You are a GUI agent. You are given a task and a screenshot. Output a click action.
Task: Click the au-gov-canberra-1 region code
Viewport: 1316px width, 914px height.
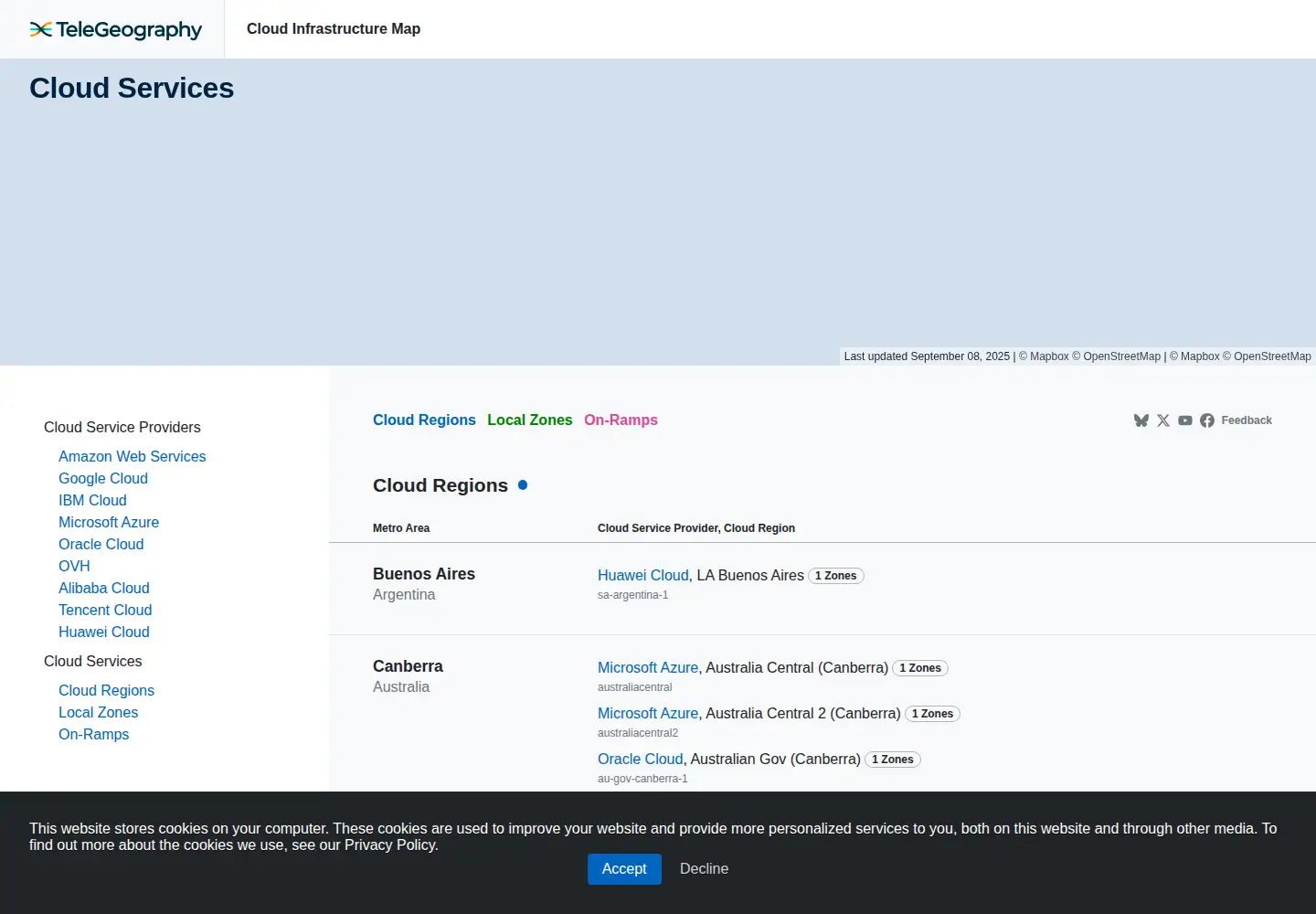pos(642,779)
